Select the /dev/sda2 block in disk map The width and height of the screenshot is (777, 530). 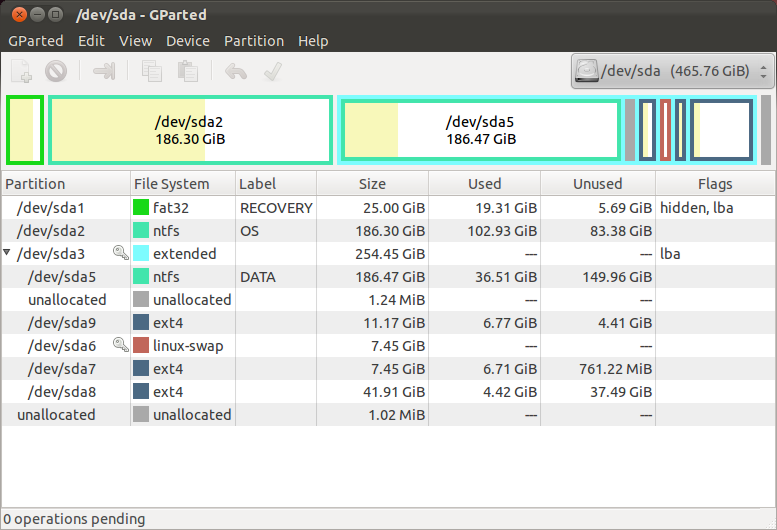tap(190, 130)
